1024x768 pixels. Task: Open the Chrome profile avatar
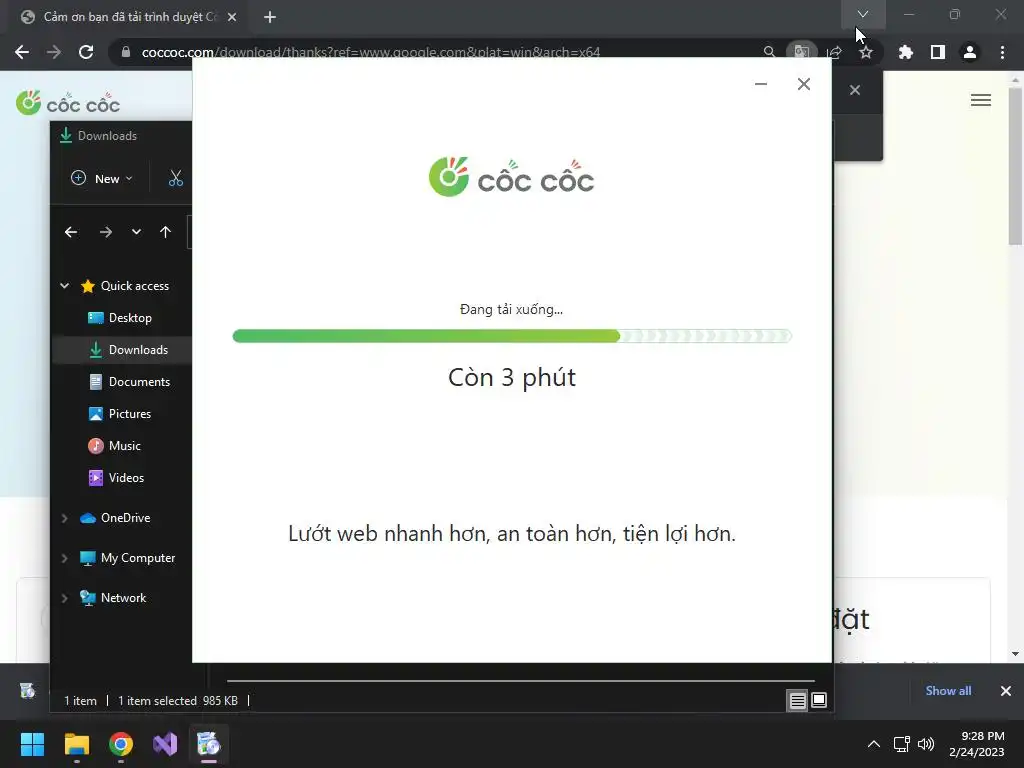coord(970,52)
